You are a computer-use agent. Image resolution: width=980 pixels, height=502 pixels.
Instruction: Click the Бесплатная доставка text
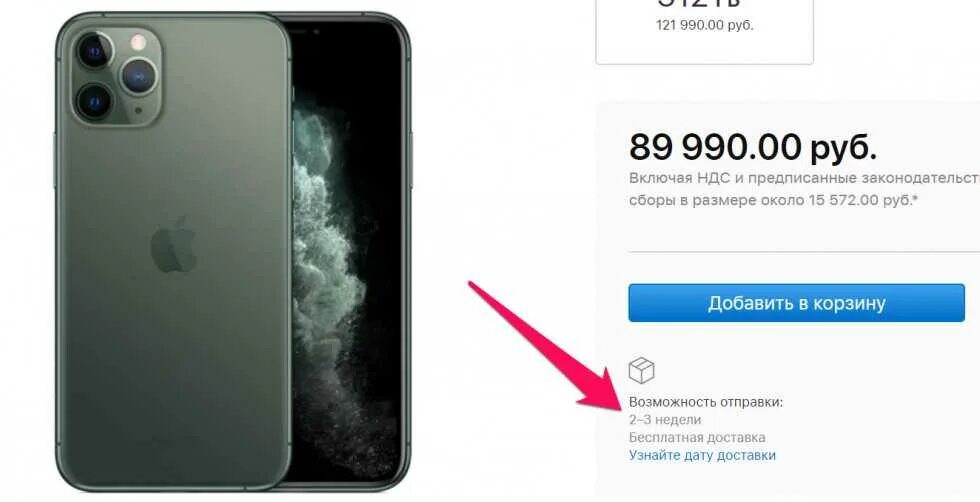[697, 437]
